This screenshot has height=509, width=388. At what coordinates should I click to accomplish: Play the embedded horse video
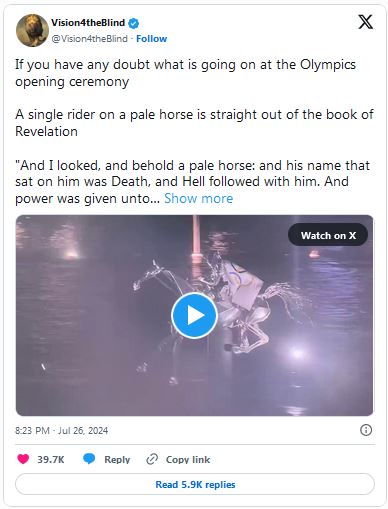pyautogui.click(x=194, y=315)
